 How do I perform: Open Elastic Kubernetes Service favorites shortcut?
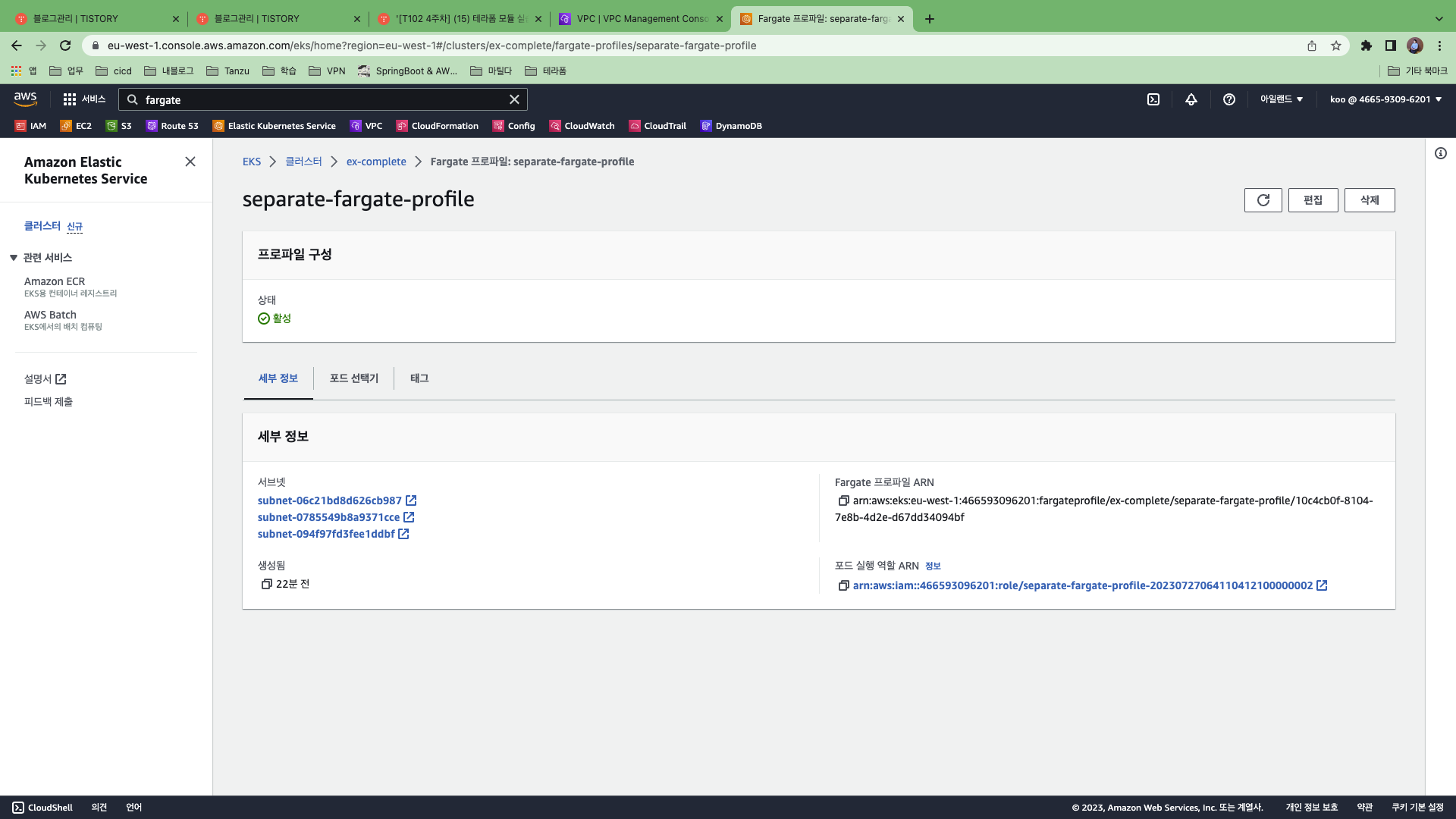click(x=275, y=126)
